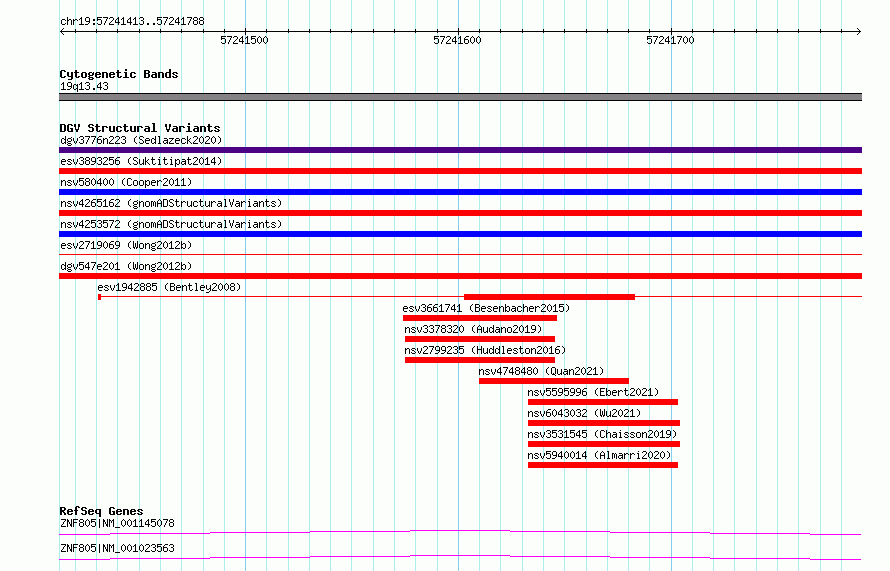Select the dark purple dgv3776n223 variant bar

pyautogui.click(x=460, y=150)
